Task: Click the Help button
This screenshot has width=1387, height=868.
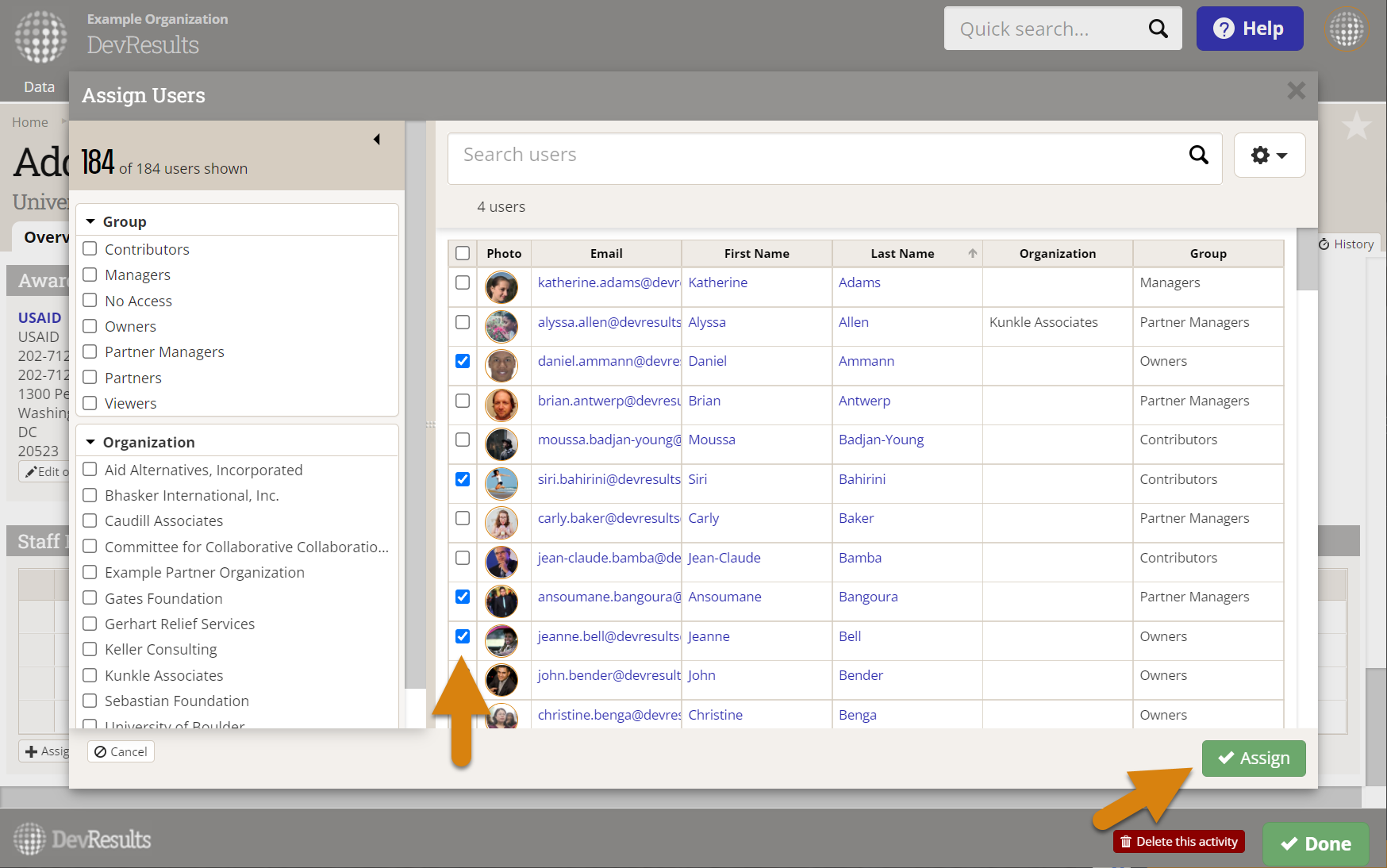Action: pyautogui.click(x=1250, y=29)
